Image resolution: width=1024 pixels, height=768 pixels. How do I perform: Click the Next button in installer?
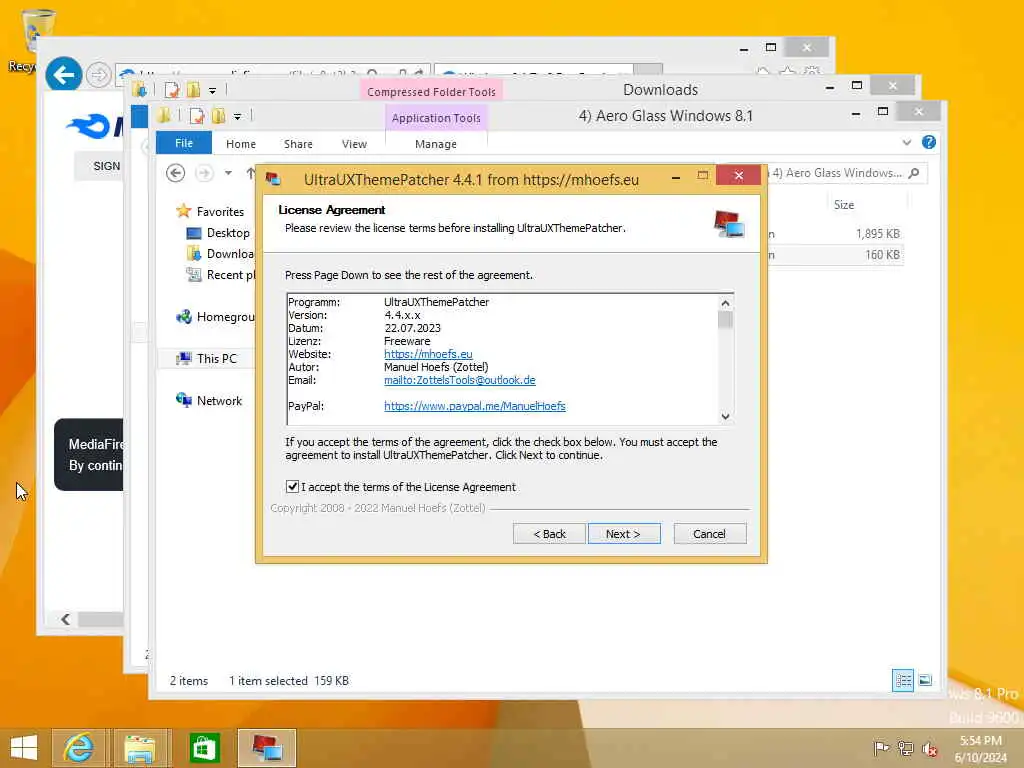(x=624, y=534)
